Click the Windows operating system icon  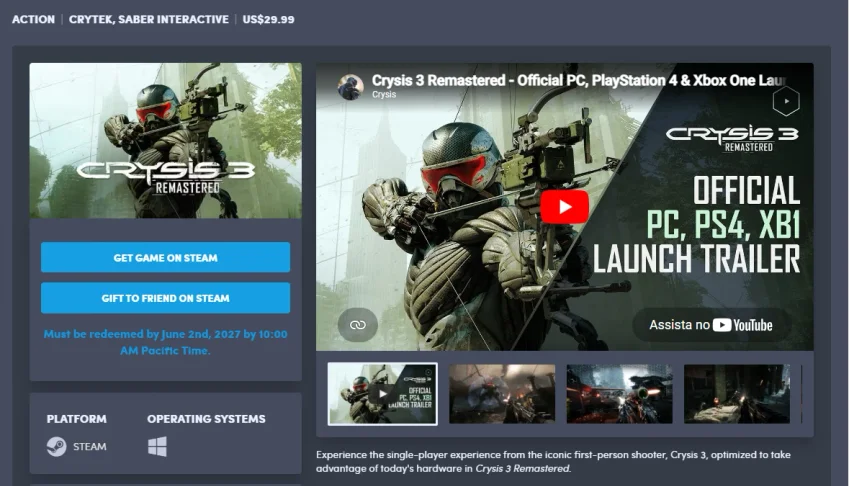pos(158,446)
